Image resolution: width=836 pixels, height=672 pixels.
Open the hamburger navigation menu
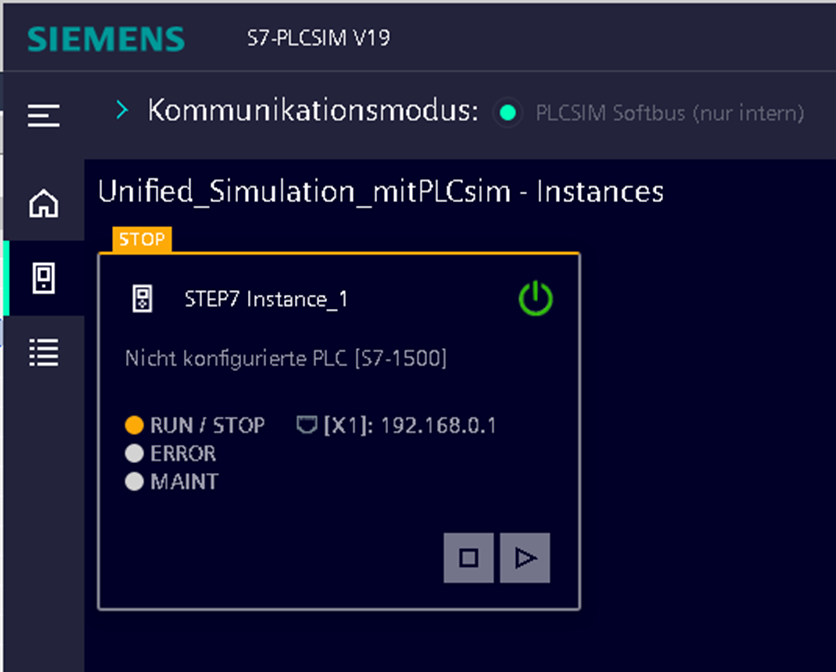(44, 115)
